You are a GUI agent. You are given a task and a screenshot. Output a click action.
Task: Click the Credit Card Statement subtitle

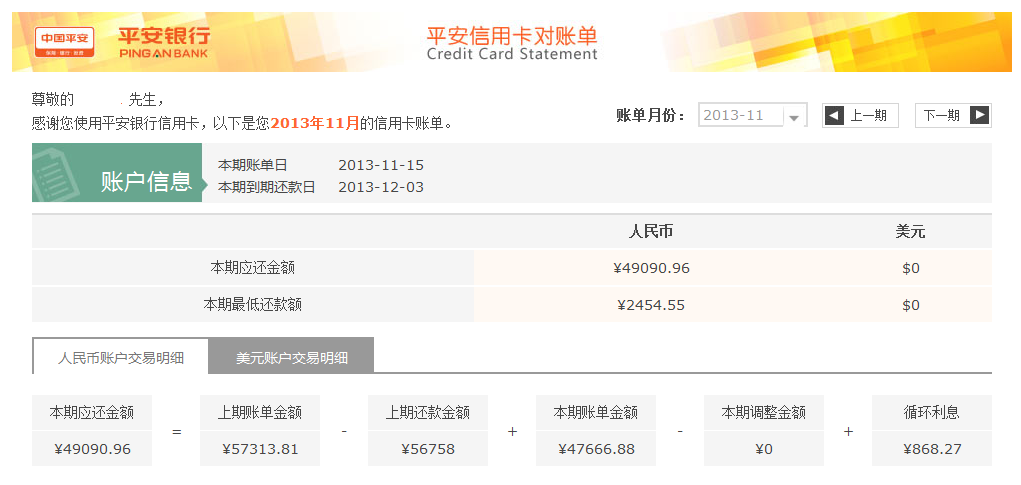512,54
